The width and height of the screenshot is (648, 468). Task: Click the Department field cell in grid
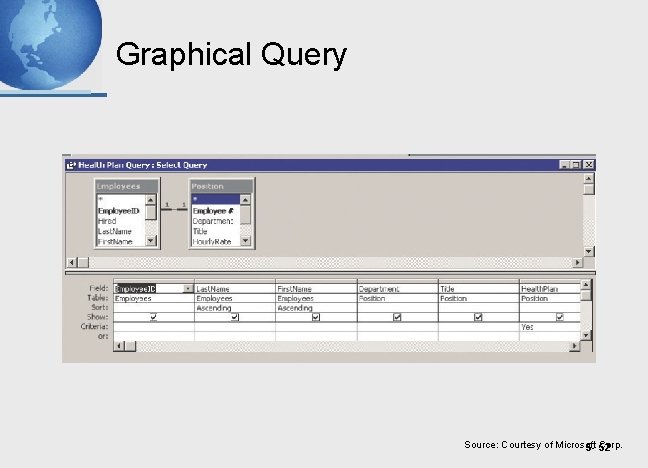pyautogui.click(x=397, y=289)
